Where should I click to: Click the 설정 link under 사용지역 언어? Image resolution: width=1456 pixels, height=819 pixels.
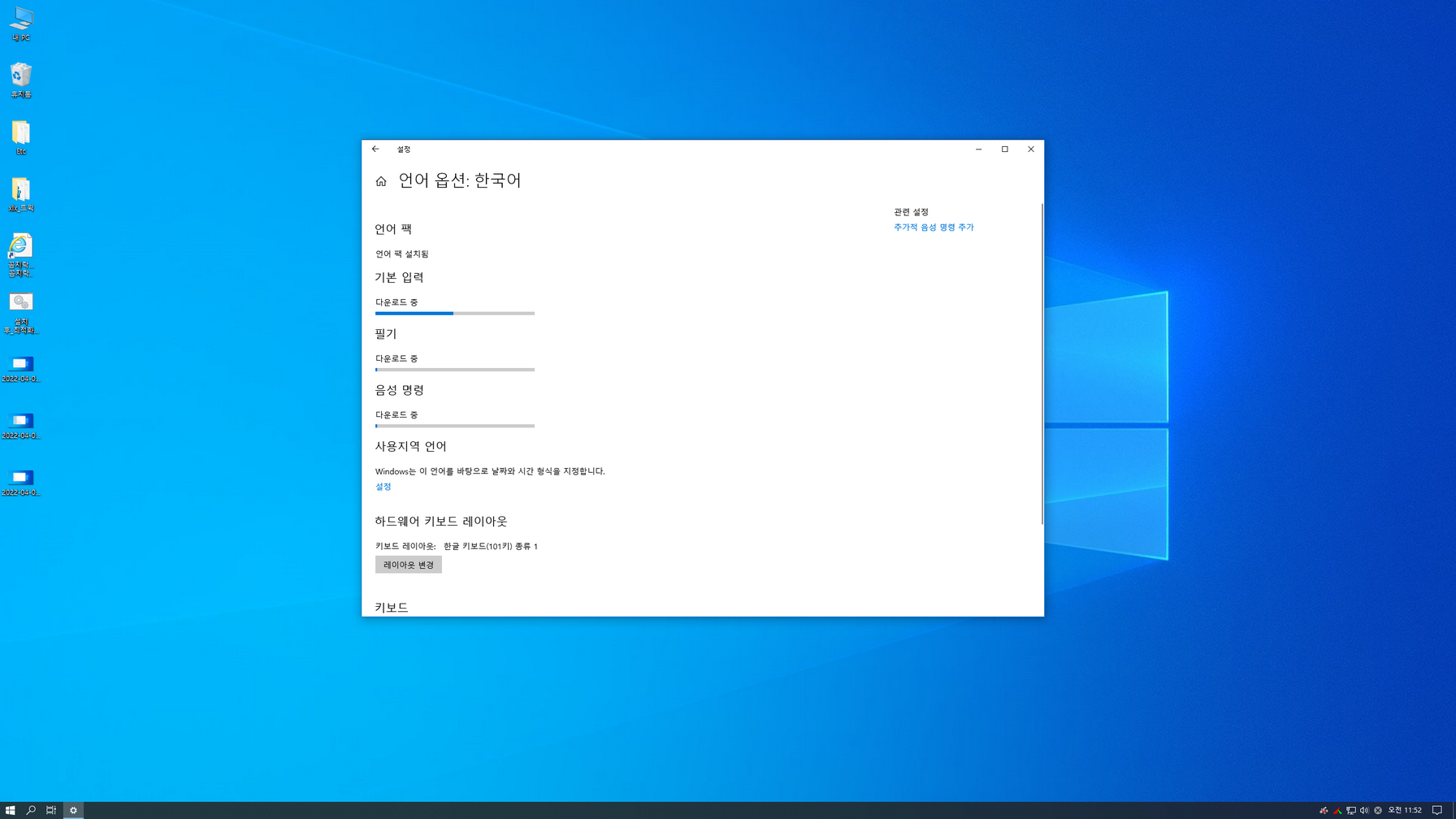click(x=383, y=487)
